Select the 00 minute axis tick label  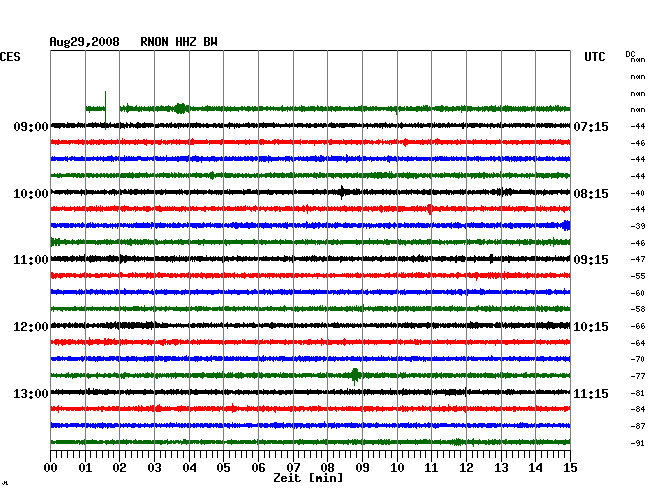click(x=51, y=467)
